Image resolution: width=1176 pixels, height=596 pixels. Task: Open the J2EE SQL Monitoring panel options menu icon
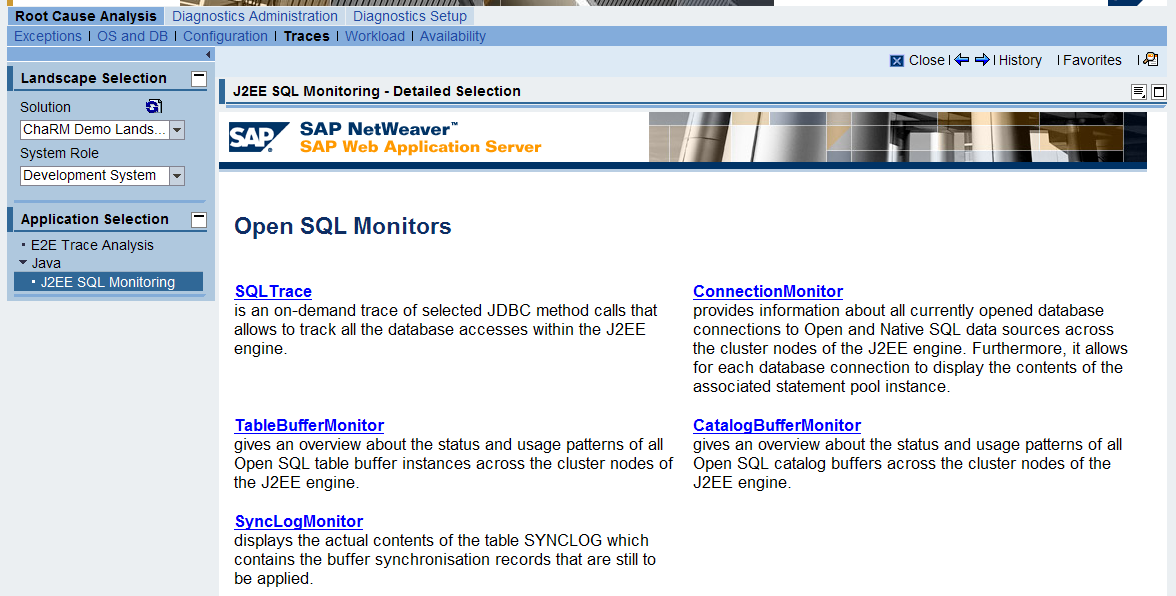tap(1138, 91)
